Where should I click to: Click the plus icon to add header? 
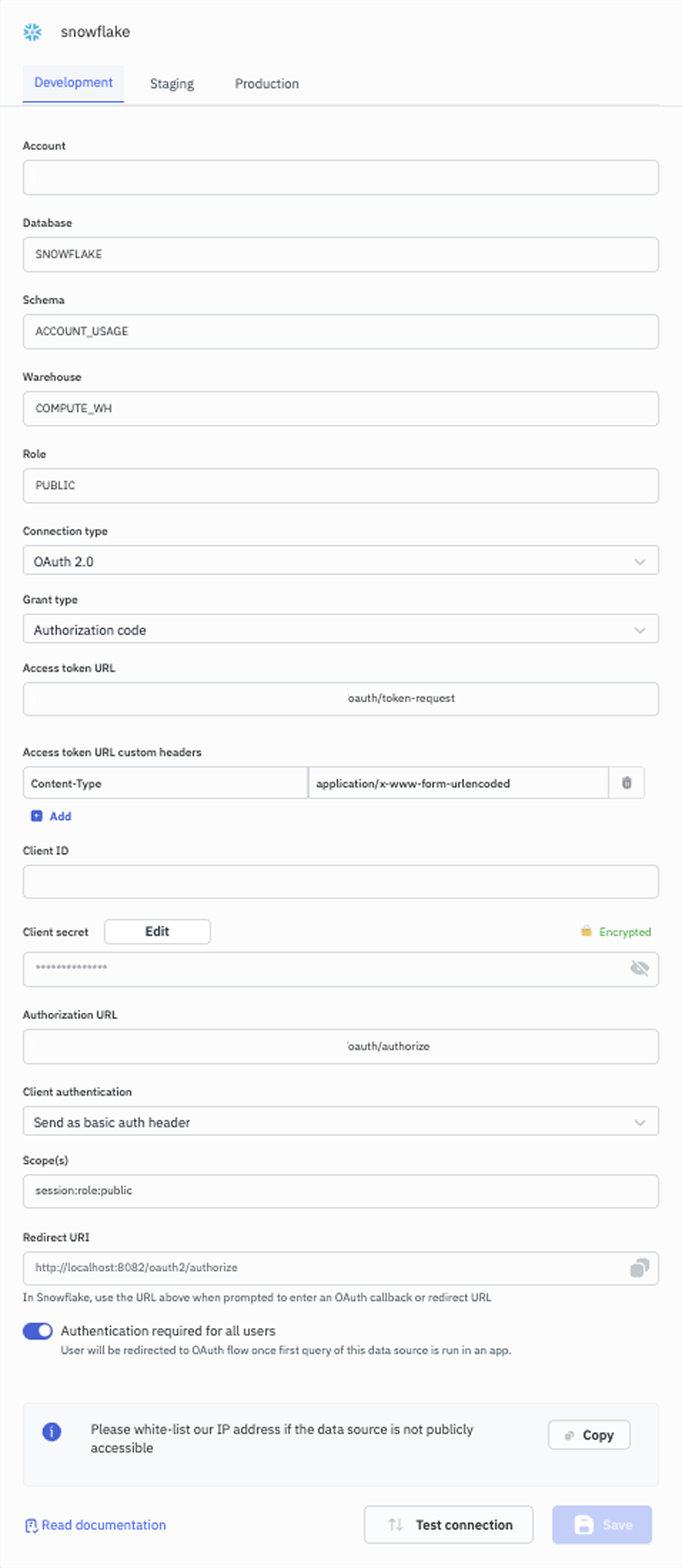click(36, 816)
